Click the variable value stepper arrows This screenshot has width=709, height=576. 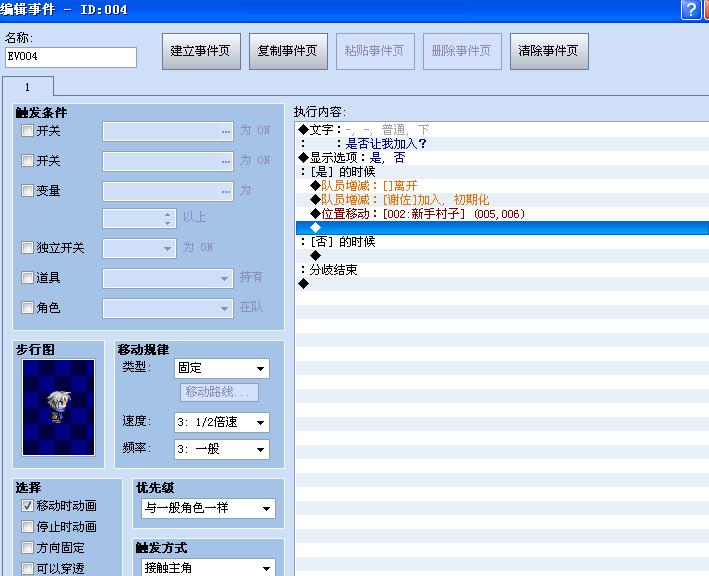tap(168, 219)
